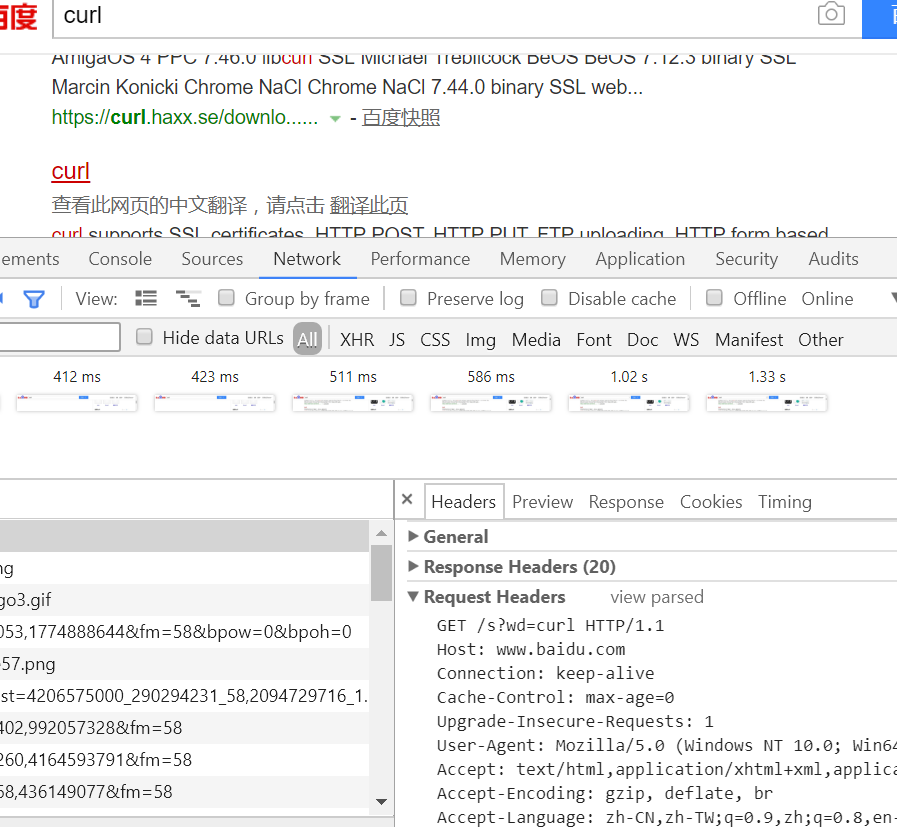The width and height of the screenshot is (897, 827).
Task: Switch to Preview detail tab
Action: pos(542,502)
